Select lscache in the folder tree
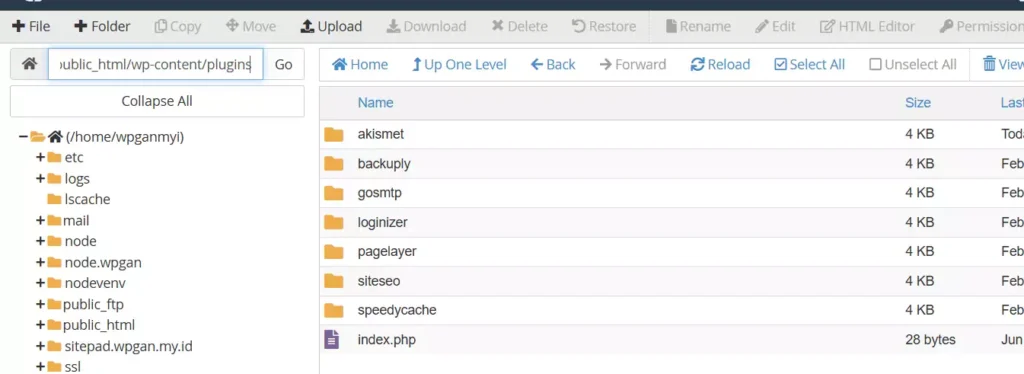 click(x=88, y=199)
